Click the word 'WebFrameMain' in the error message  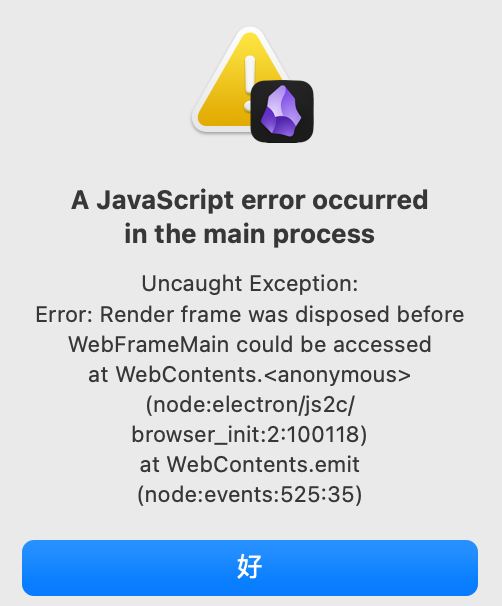coord(148,344)
